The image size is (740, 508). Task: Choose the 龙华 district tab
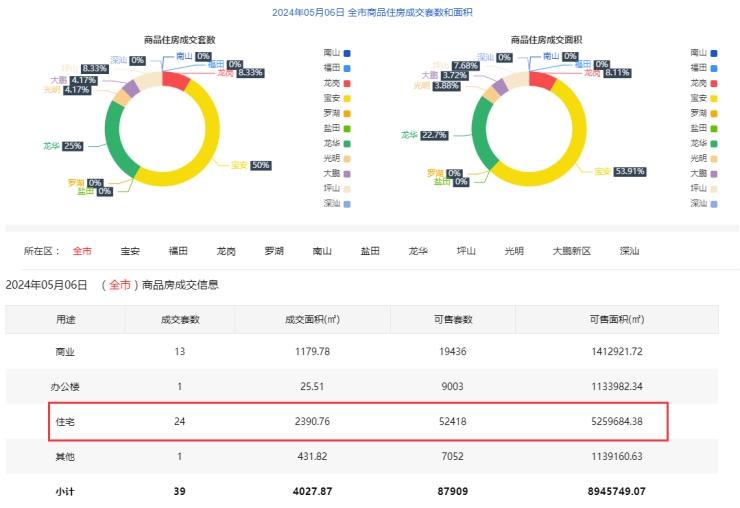pos(418,251)
